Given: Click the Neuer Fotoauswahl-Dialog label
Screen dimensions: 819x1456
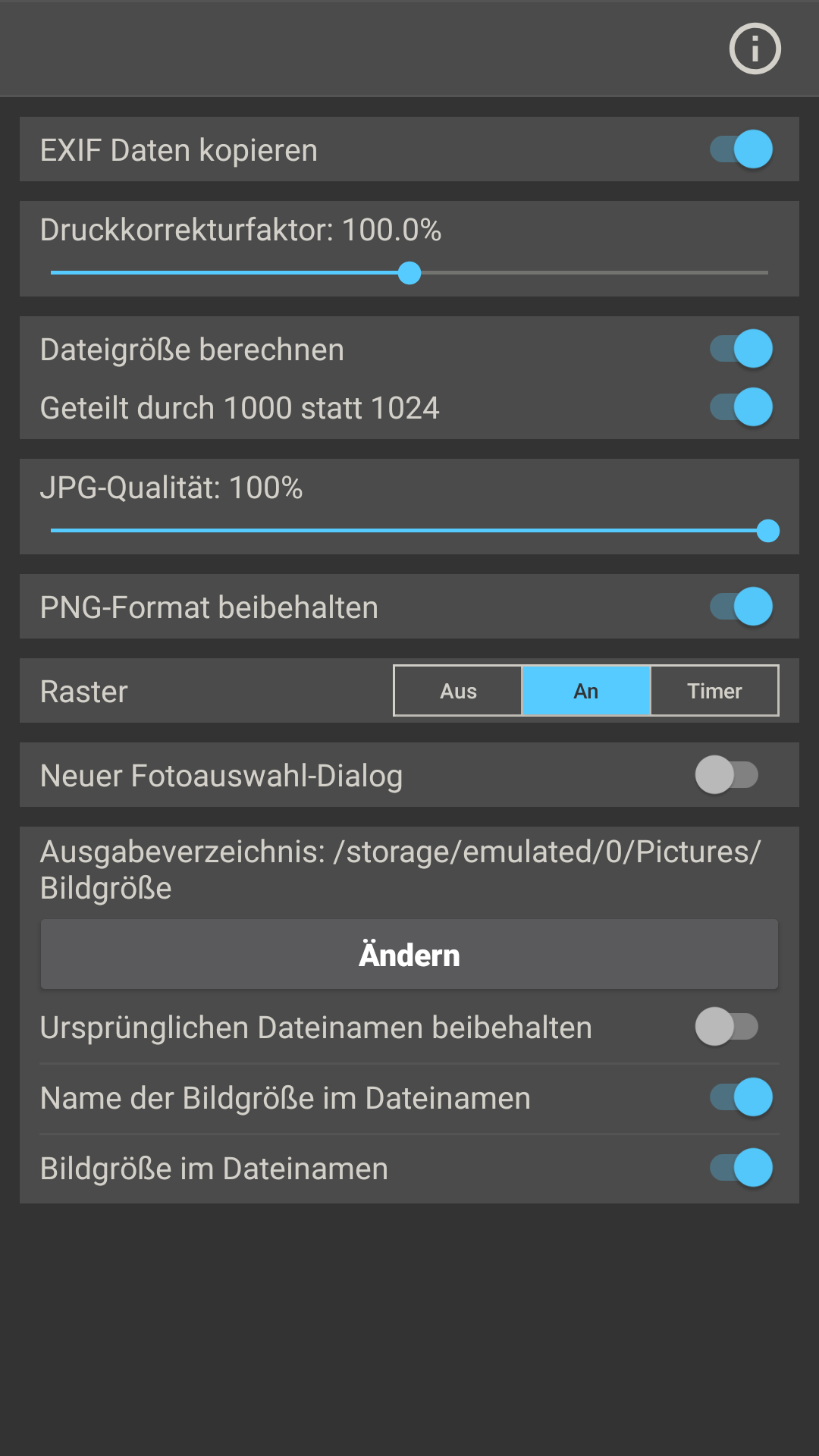Looking at the screenshot, I should [x=221, y=776].
